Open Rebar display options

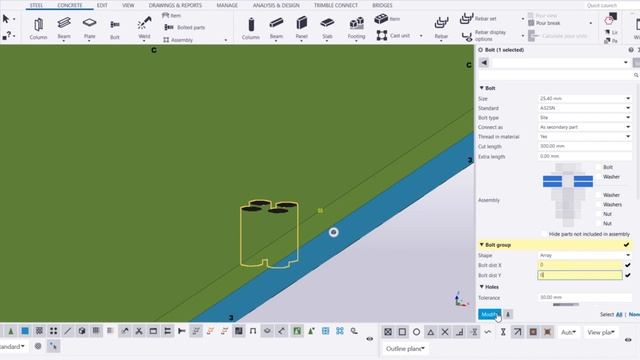point(484,36)
